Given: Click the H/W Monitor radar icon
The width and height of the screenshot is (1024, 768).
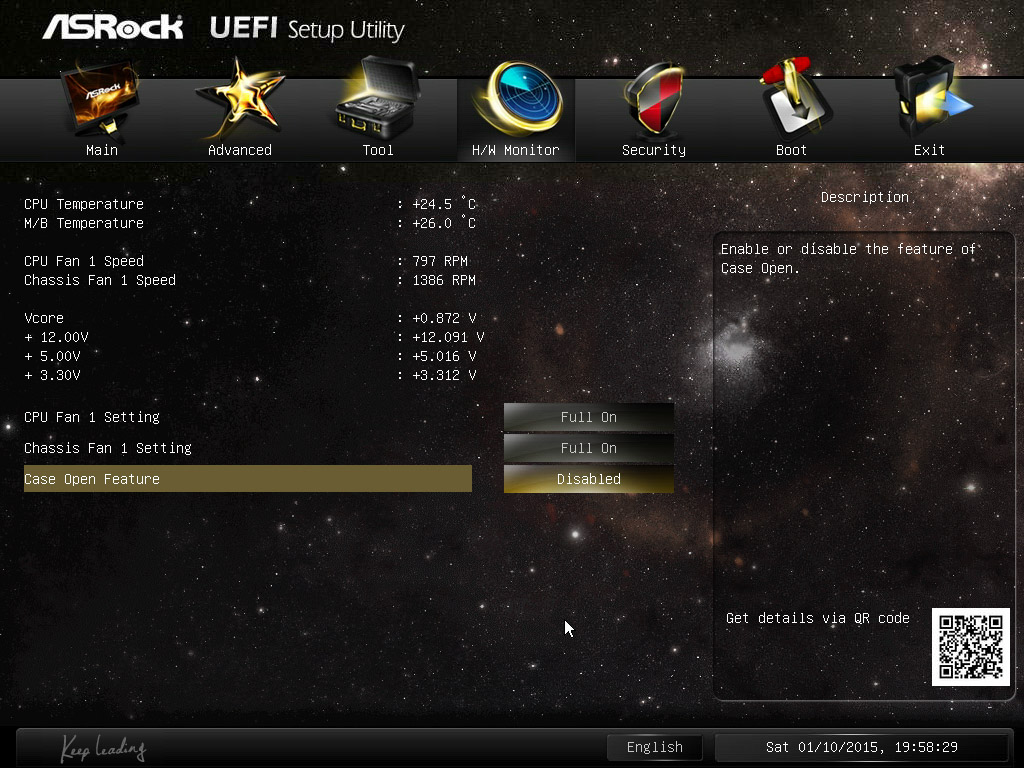Looking at the screenshot, I should (x=516, y=100).
